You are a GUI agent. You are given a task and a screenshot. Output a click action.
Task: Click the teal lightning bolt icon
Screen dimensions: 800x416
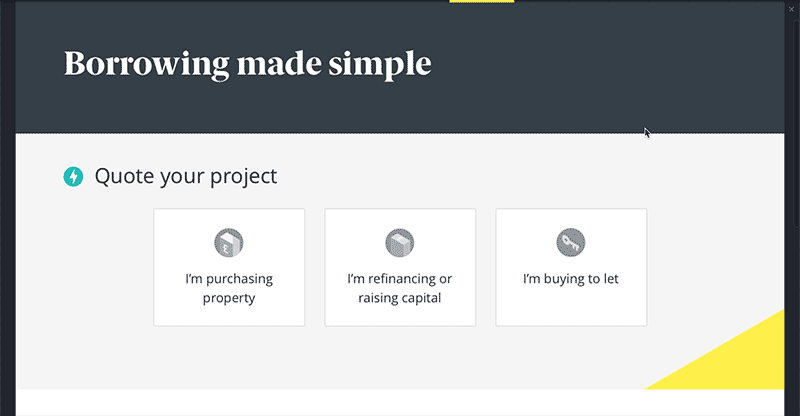point(73,177)
